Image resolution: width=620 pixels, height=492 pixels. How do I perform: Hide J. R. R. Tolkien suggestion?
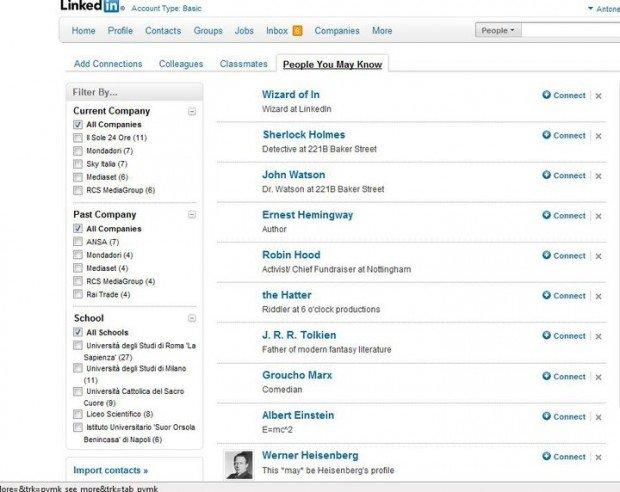pos(598,337)
